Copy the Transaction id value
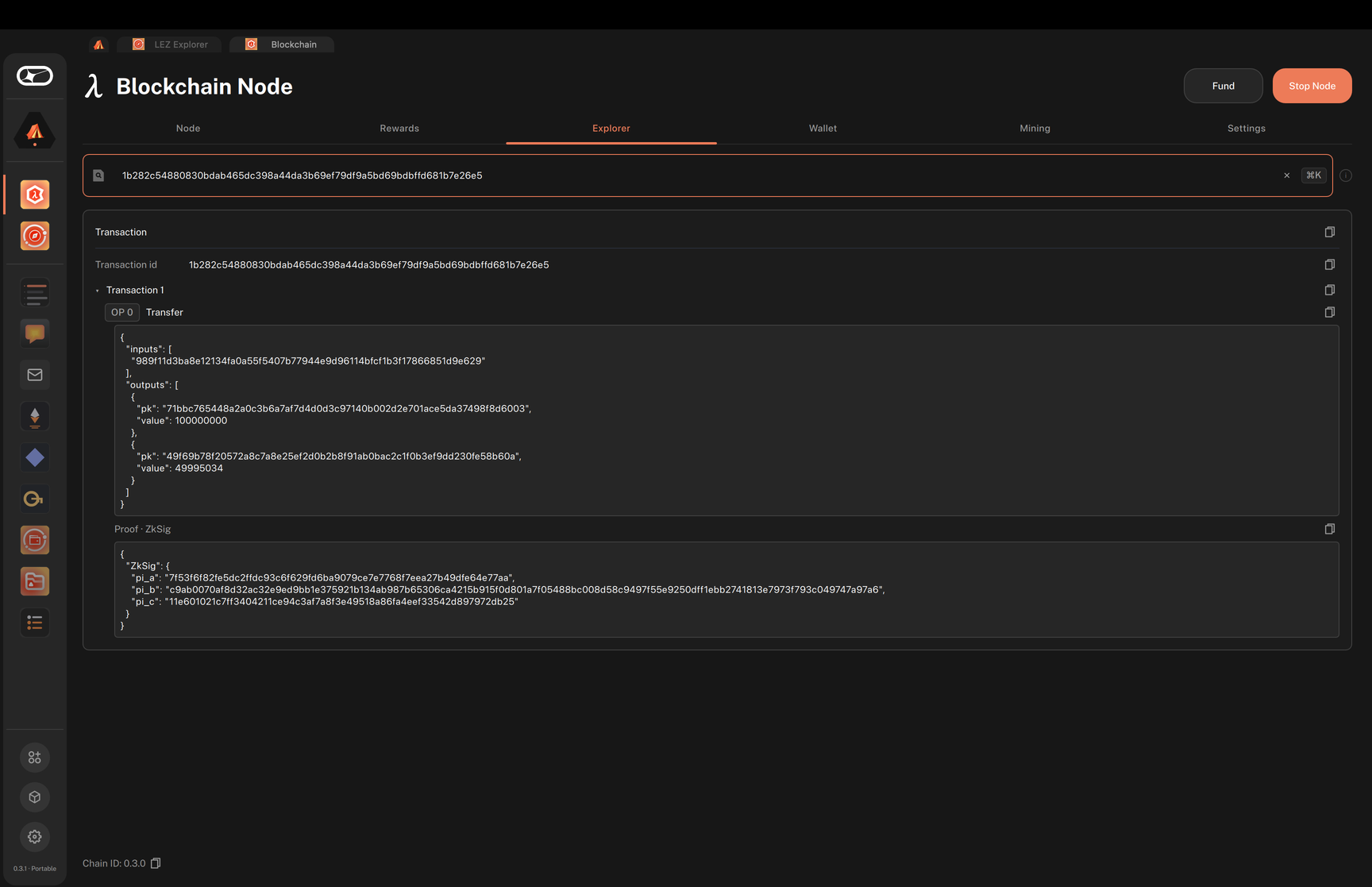This screenshot has height=887, width=1372. point(1330,264)
